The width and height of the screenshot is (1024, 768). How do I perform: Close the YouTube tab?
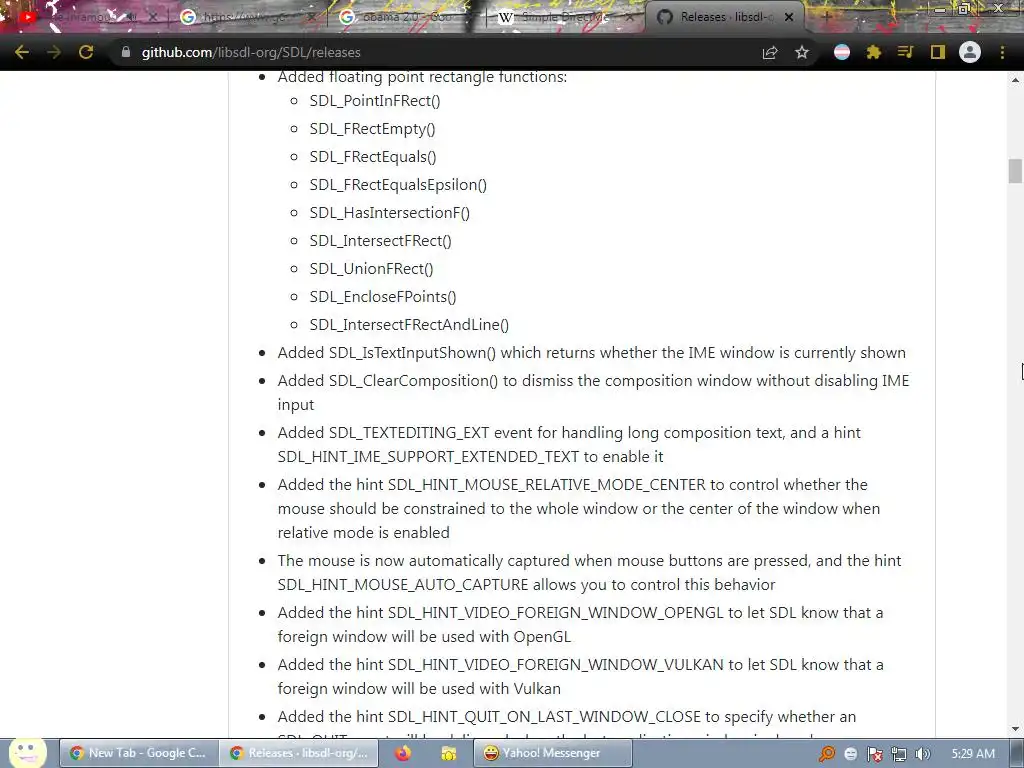(153, 17)
